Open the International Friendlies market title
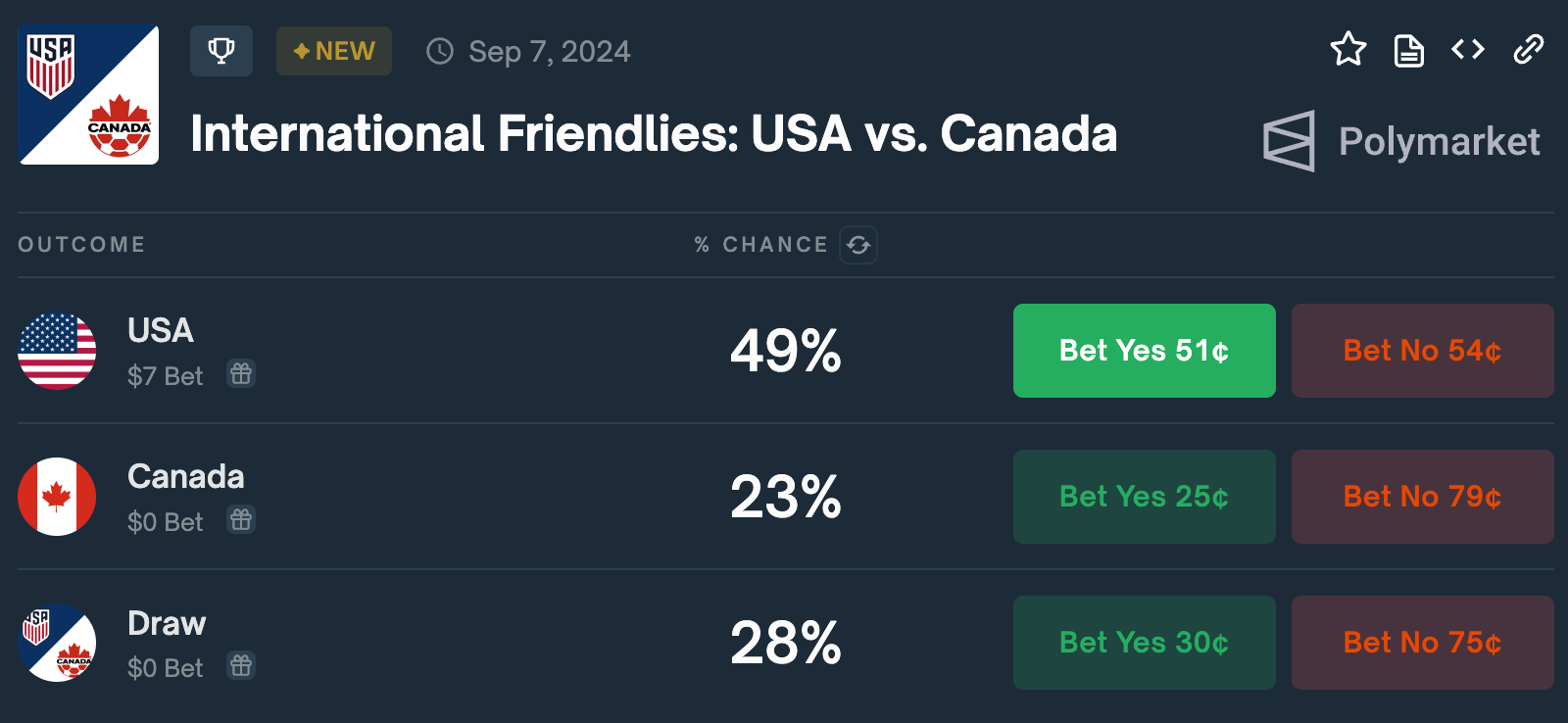The image size is (1568, 723). pos(654,134)
